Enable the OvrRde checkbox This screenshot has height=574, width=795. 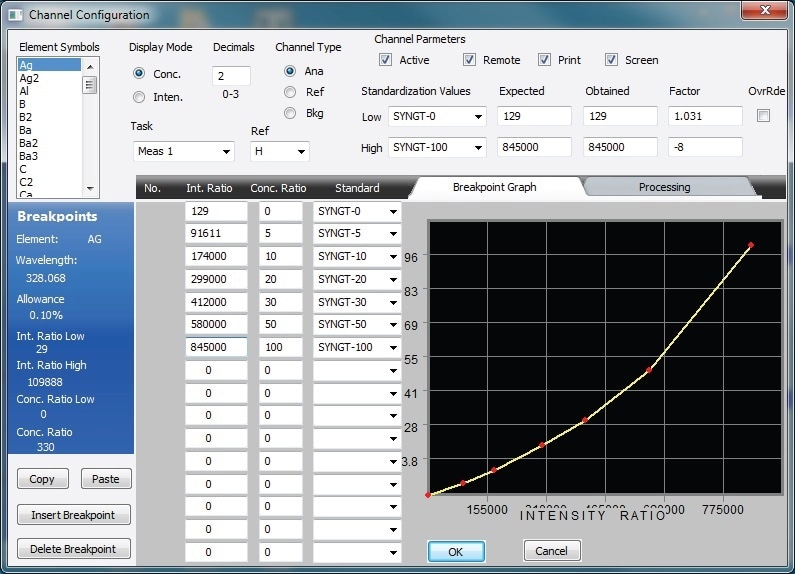(764, 116)
